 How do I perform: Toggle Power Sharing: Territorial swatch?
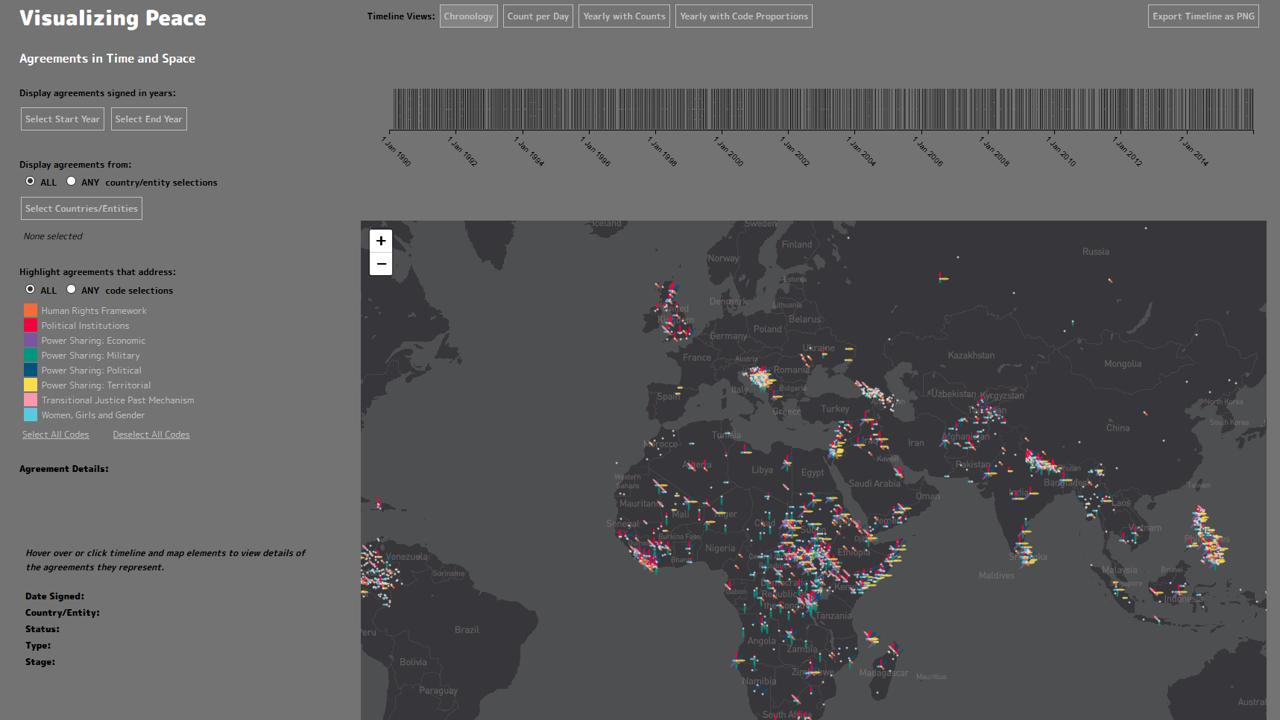coord(30,385)
